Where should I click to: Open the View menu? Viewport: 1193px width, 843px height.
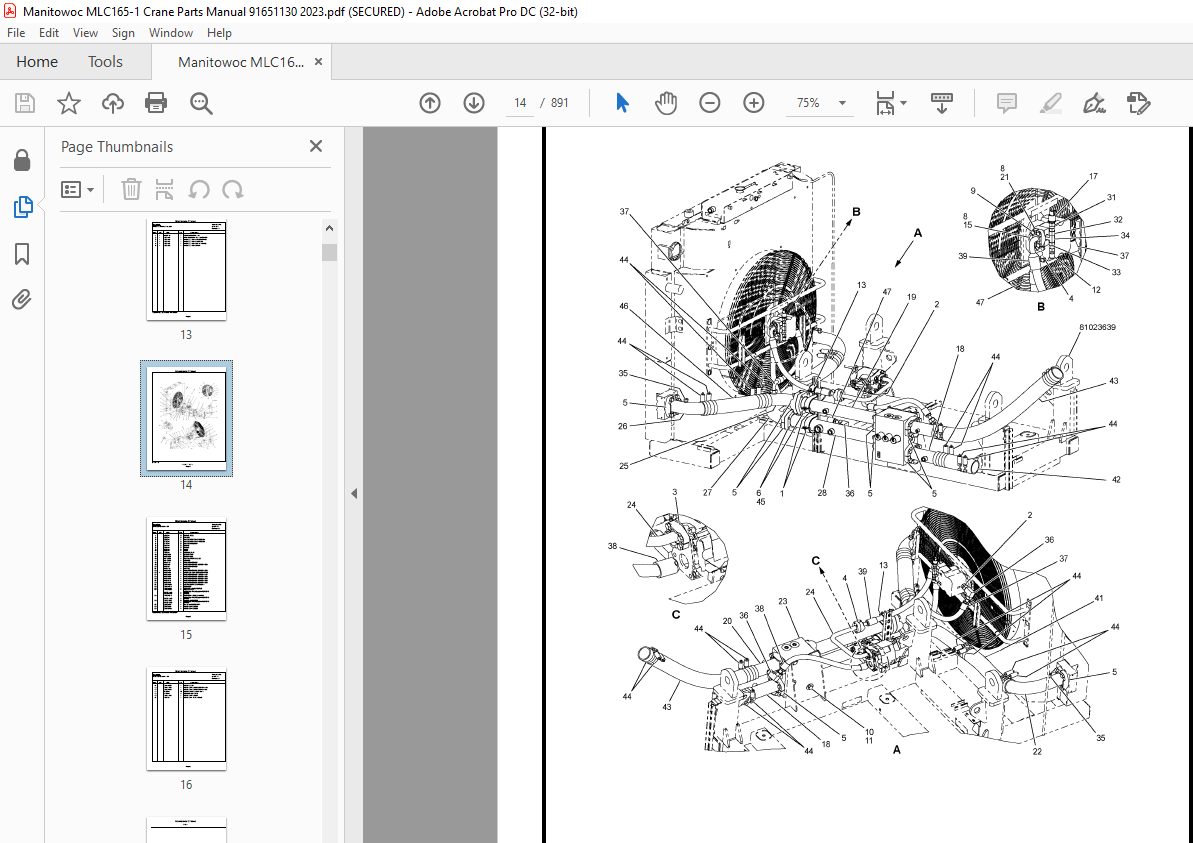click(85, 33)
